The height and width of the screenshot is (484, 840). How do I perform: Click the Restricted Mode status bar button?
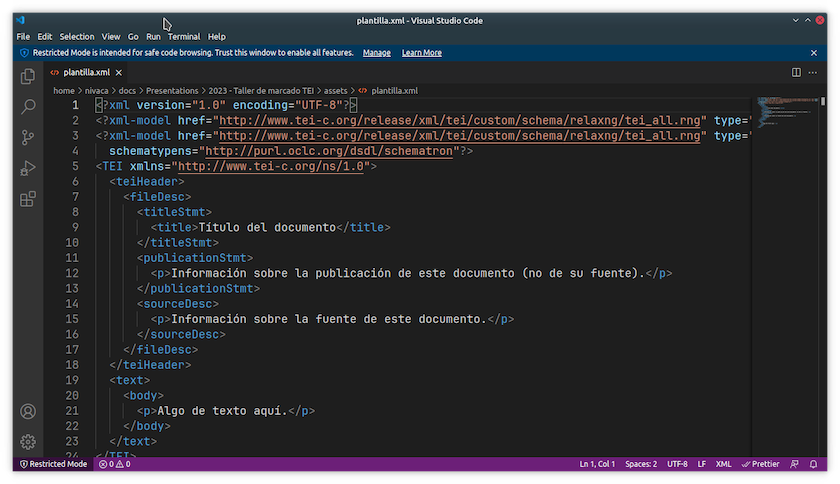pos(54,464)
